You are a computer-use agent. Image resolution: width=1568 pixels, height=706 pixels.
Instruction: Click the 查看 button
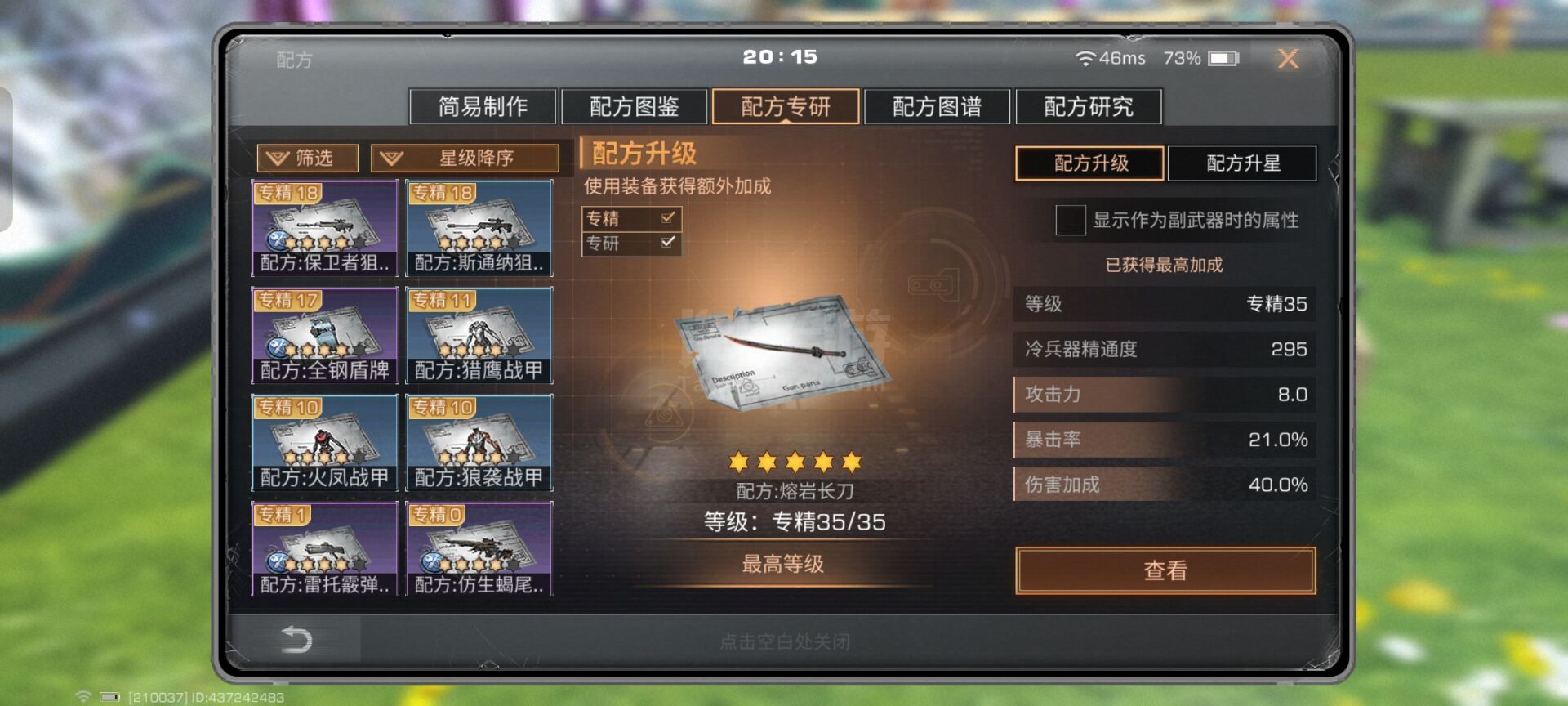click(1165, 570)
